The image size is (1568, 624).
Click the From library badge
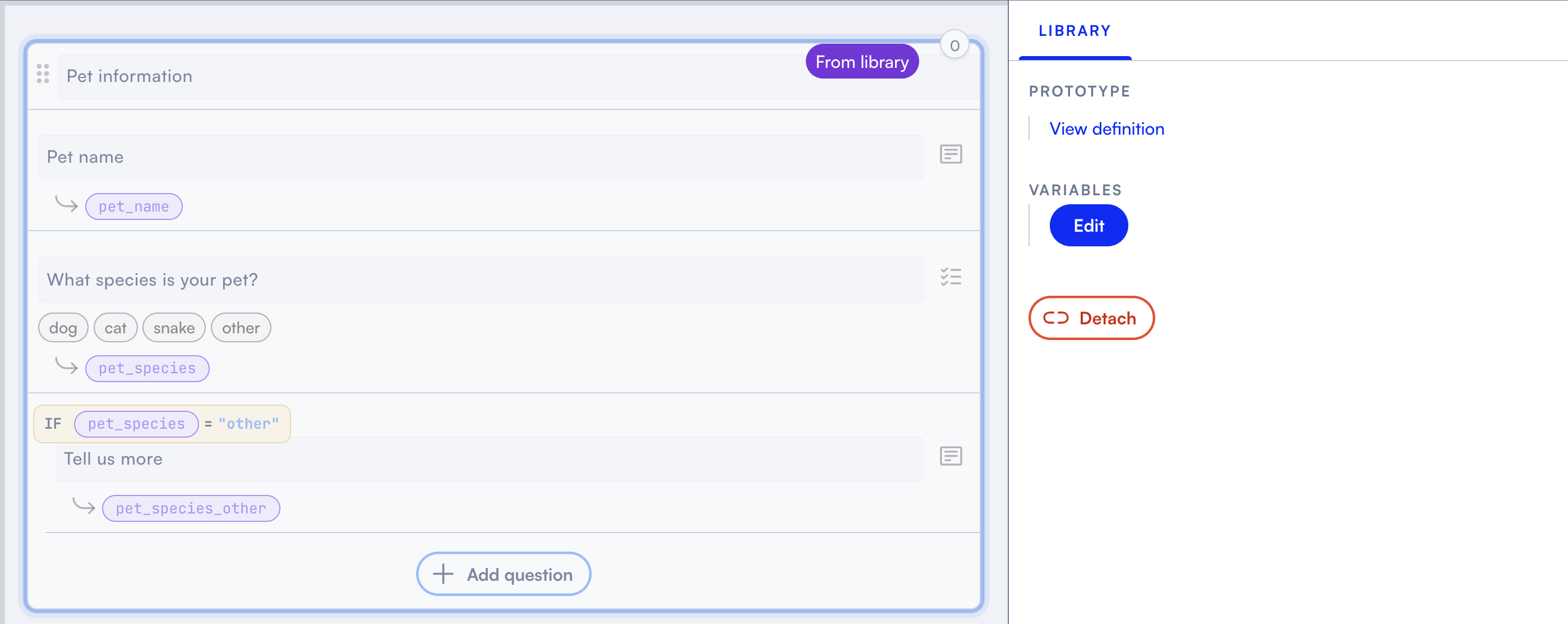(x=861, y=62)
